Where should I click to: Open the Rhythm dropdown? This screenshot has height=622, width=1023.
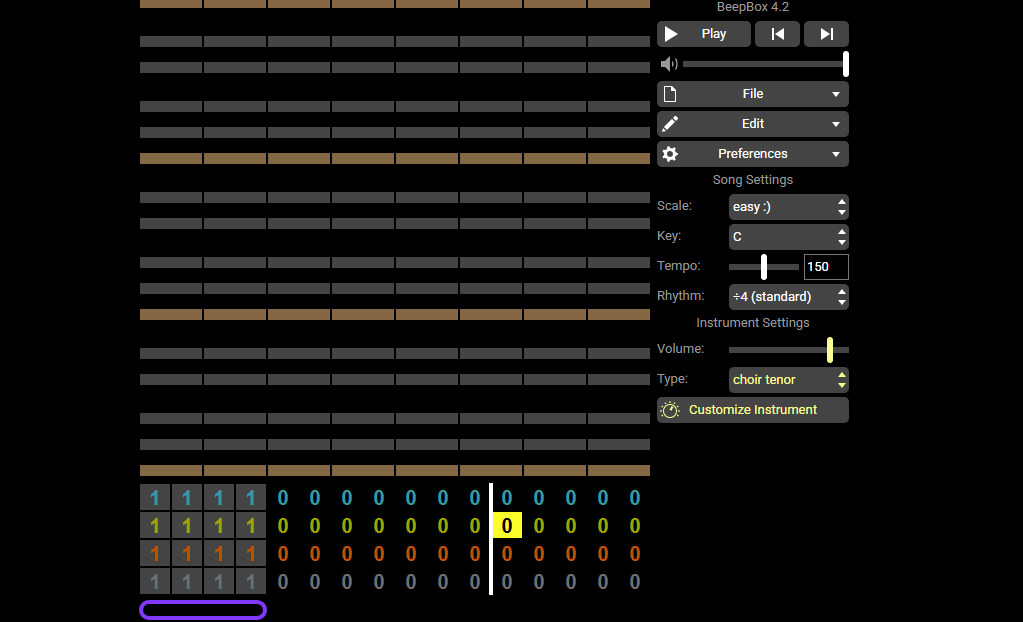[788, 297]
